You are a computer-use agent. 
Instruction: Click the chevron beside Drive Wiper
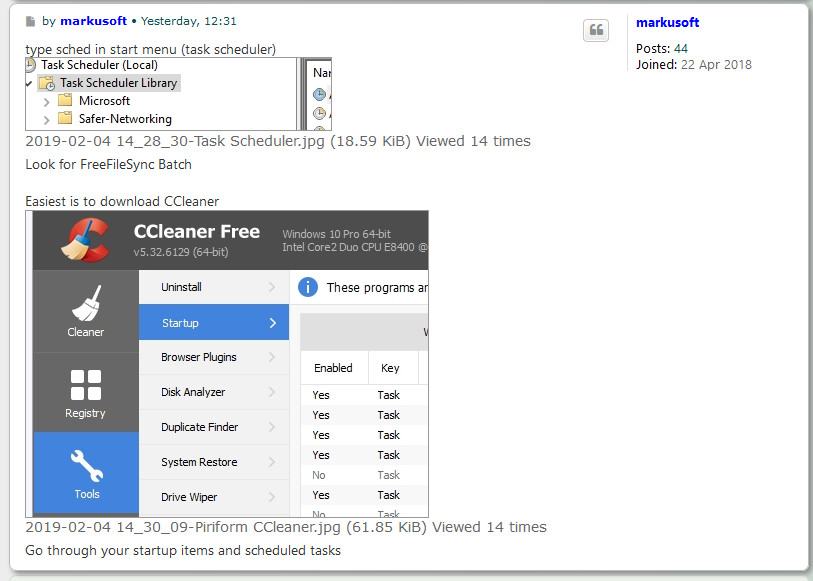pos(272,497)
